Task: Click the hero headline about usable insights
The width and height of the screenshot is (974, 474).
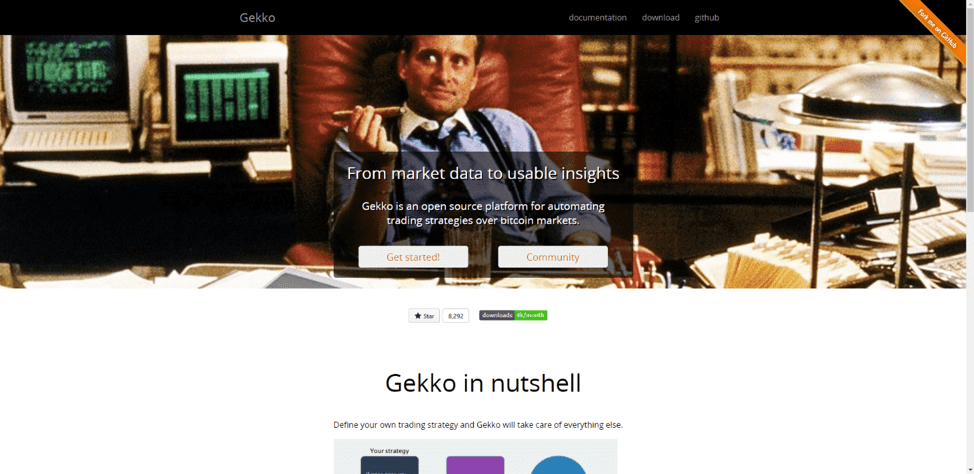Action: pos(483,173)
